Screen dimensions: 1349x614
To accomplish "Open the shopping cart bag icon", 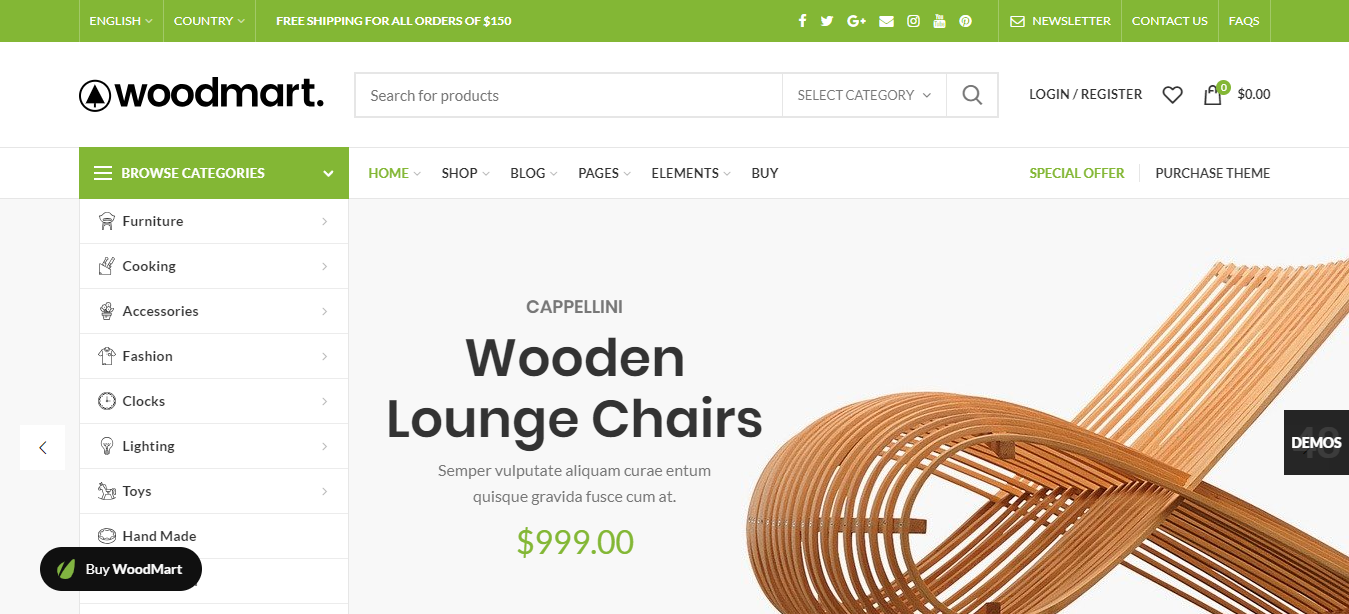I will [x=1213, y=95].
